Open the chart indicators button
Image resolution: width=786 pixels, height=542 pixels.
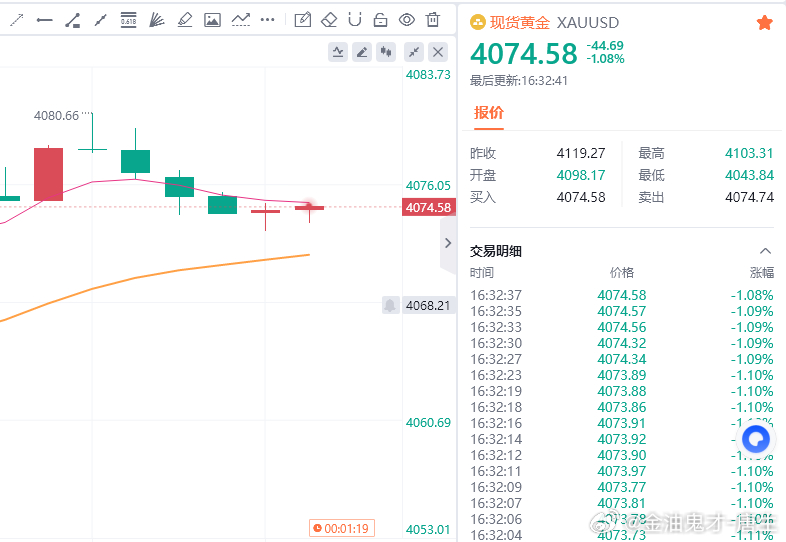coord(338,52)
